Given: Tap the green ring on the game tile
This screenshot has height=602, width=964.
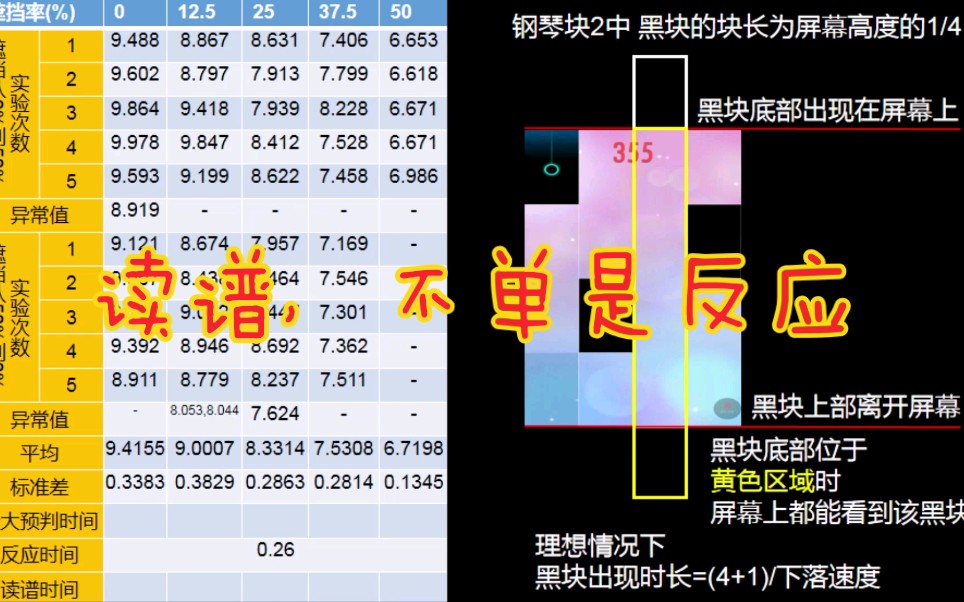Looking at the screenshot, I should tap(551, 169).
